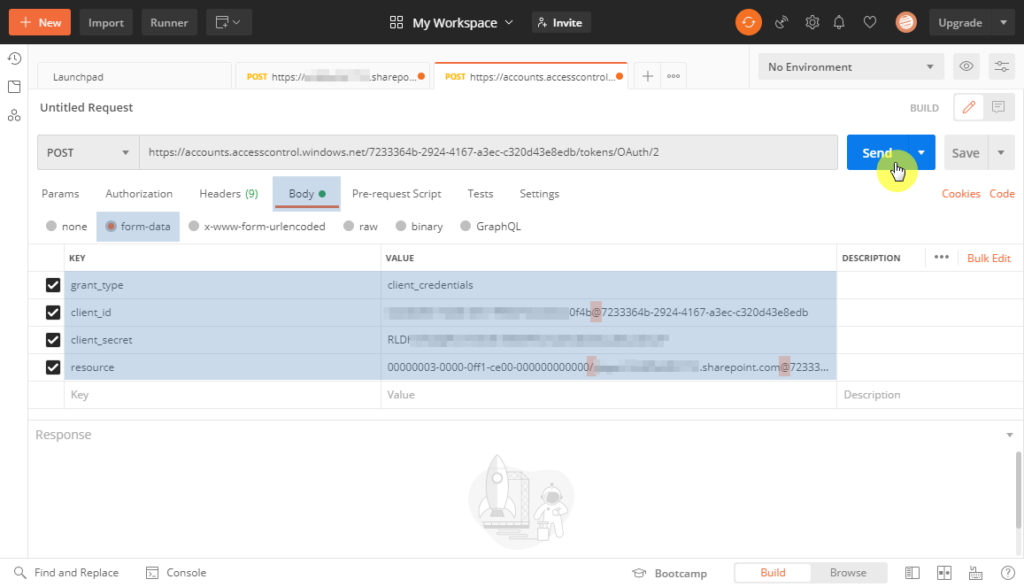The image size is (1024, 587).
Task: Open the Cookies link
Action: pos(961,193)
